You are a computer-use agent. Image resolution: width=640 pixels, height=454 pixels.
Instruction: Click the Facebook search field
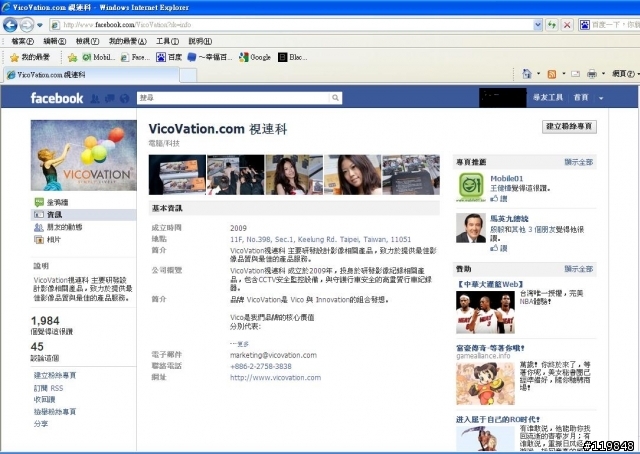point(233,98)
